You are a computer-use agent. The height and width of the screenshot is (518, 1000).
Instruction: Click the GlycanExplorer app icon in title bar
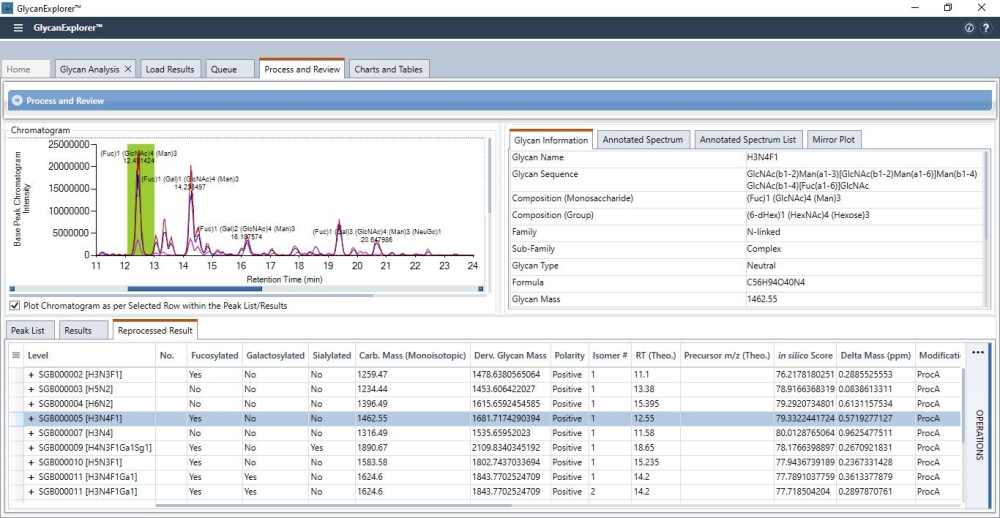(8, 8)
